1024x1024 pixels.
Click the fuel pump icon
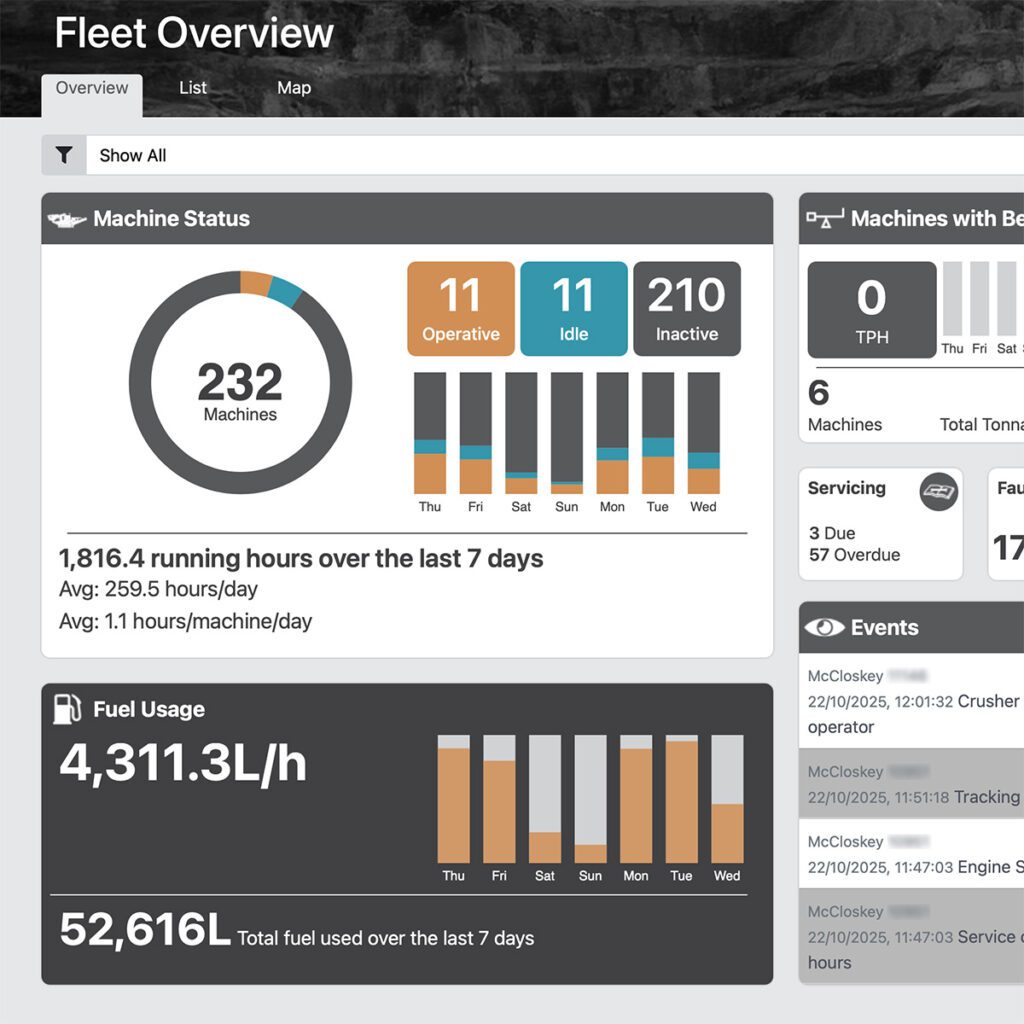coord(67,709)
